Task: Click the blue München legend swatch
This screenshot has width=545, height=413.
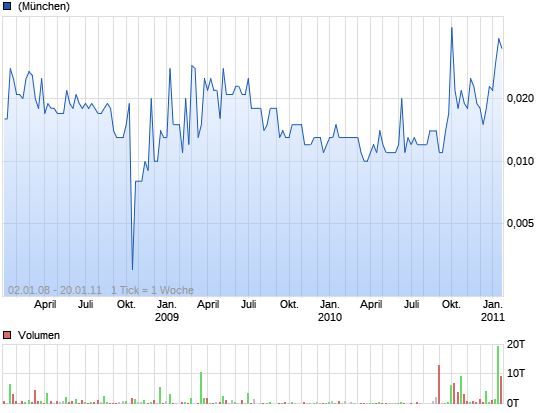Action: tap(7, 6)
